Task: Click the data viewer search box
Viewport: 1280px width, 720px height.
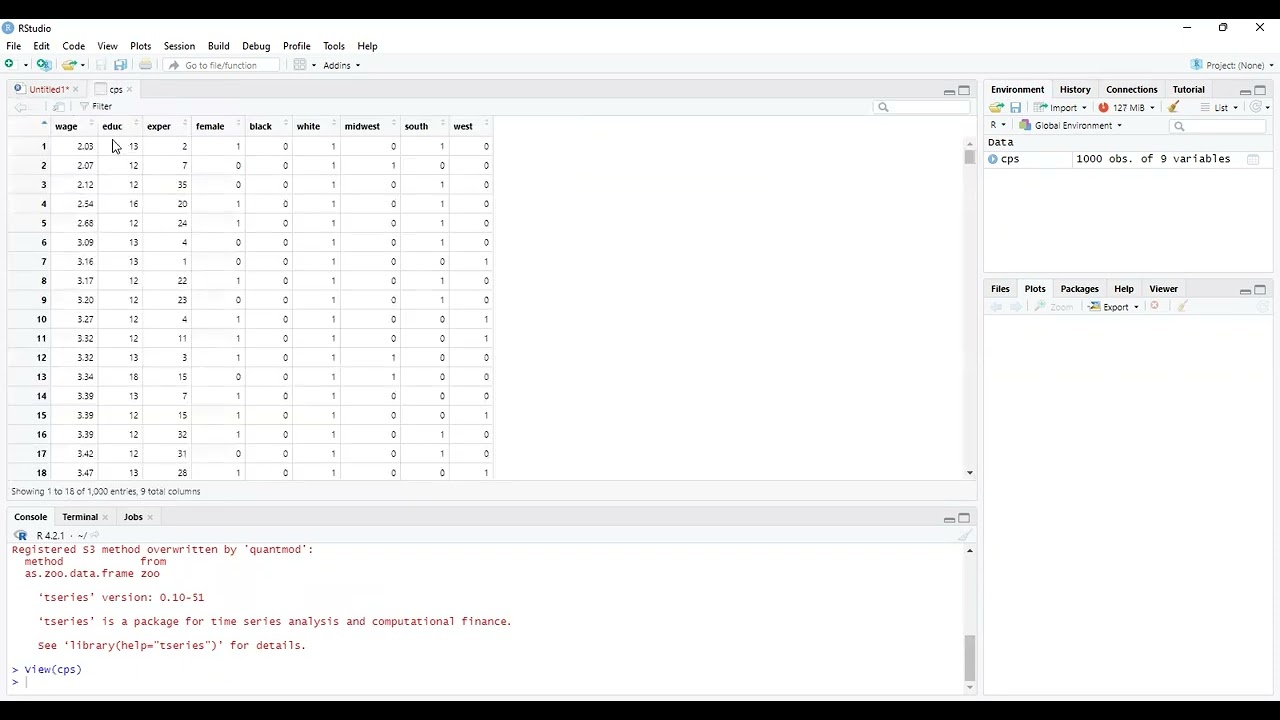Action: coord(921,107)
